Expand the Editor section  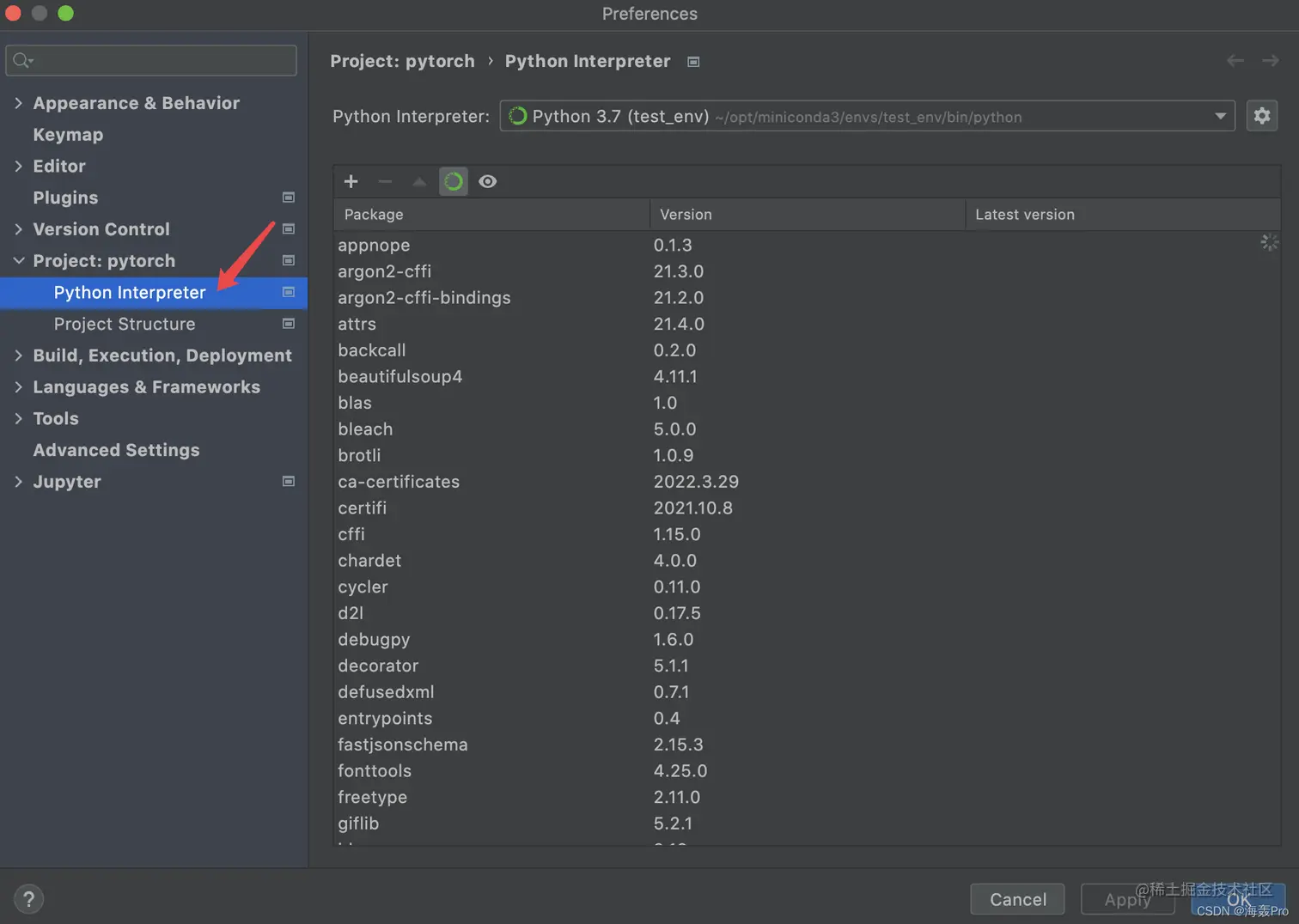pos(18,166)
